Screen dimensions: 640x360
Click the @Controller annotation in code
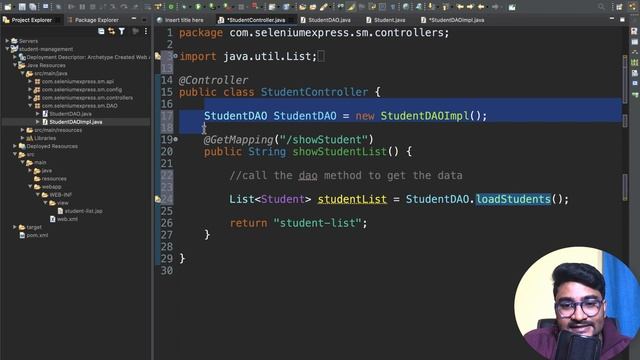[213, 80]
